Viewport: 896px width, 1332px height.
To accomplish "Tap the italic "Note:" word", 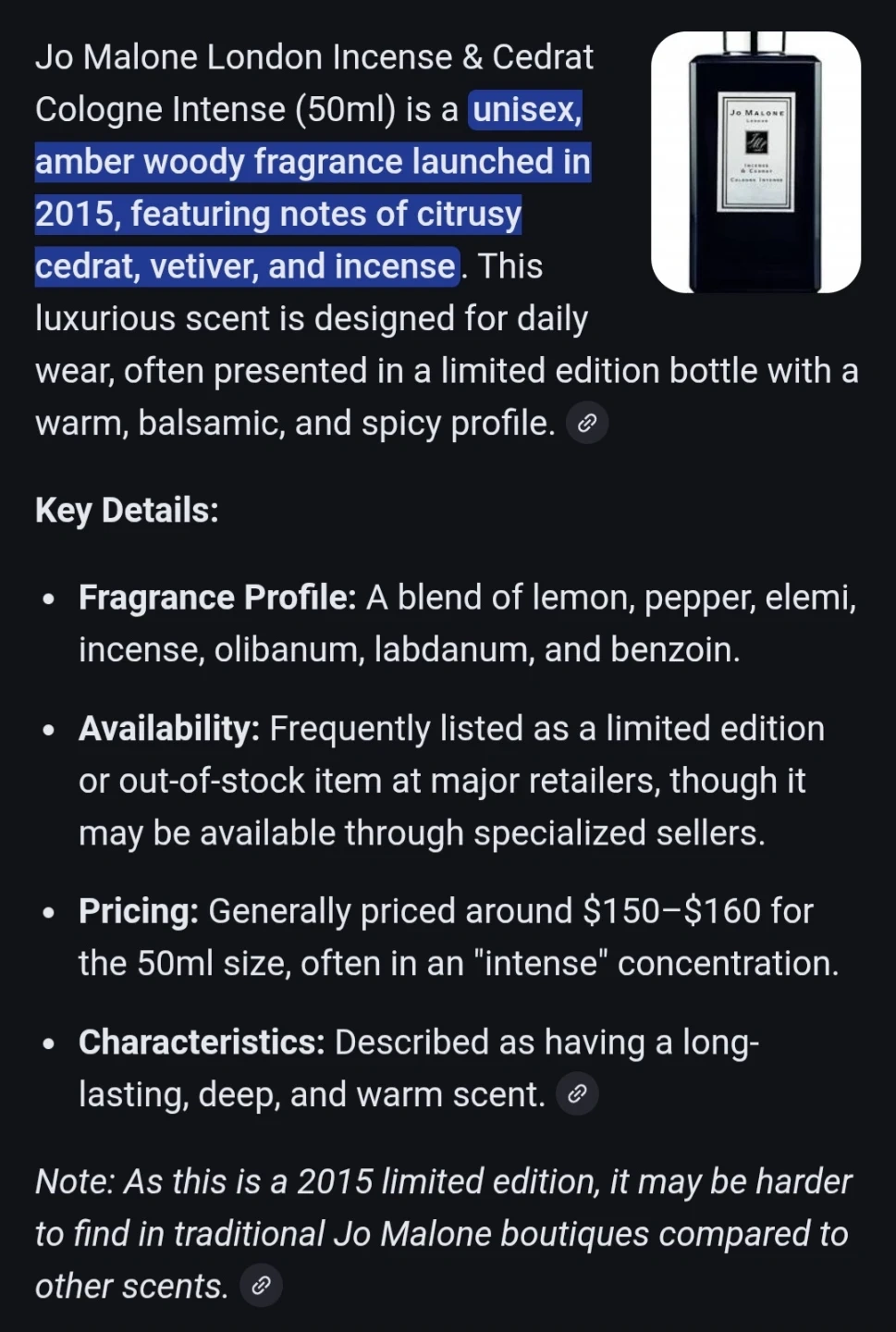I will tap(75, 1182).
